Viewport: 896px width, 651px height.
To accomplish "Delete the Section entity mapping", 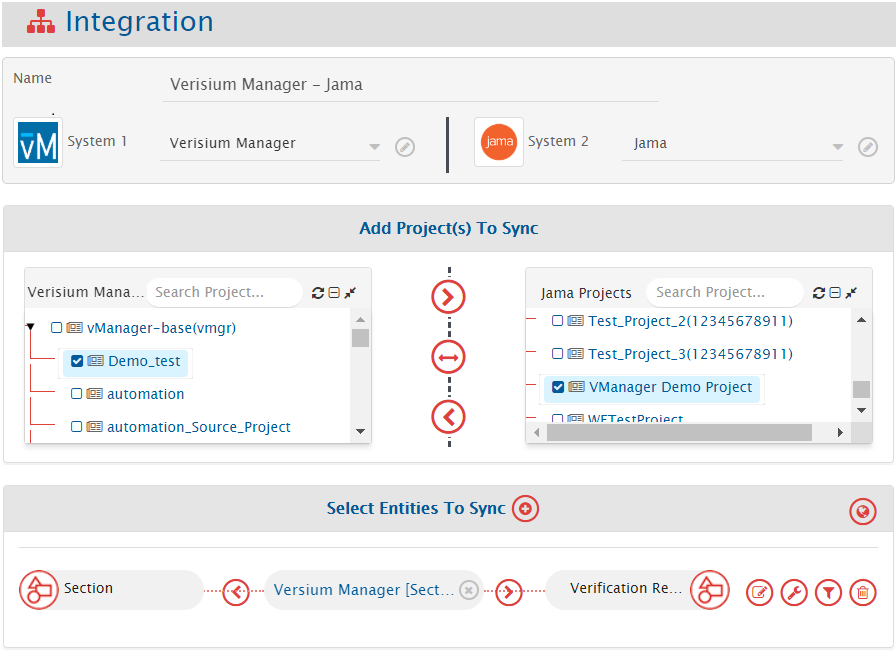I will [862, 592].
